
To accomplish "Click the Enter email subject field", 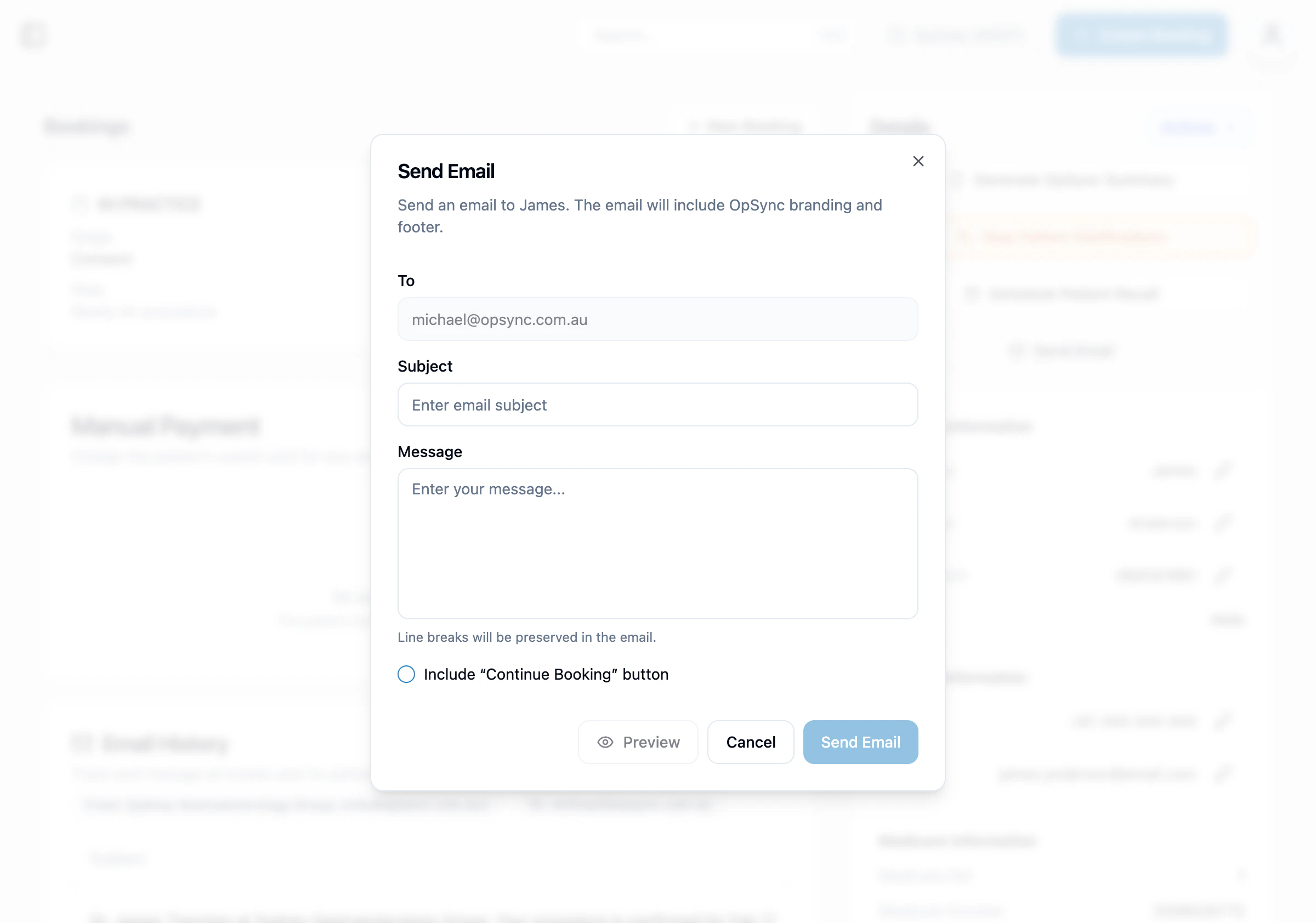I will (x=657, y=404).
